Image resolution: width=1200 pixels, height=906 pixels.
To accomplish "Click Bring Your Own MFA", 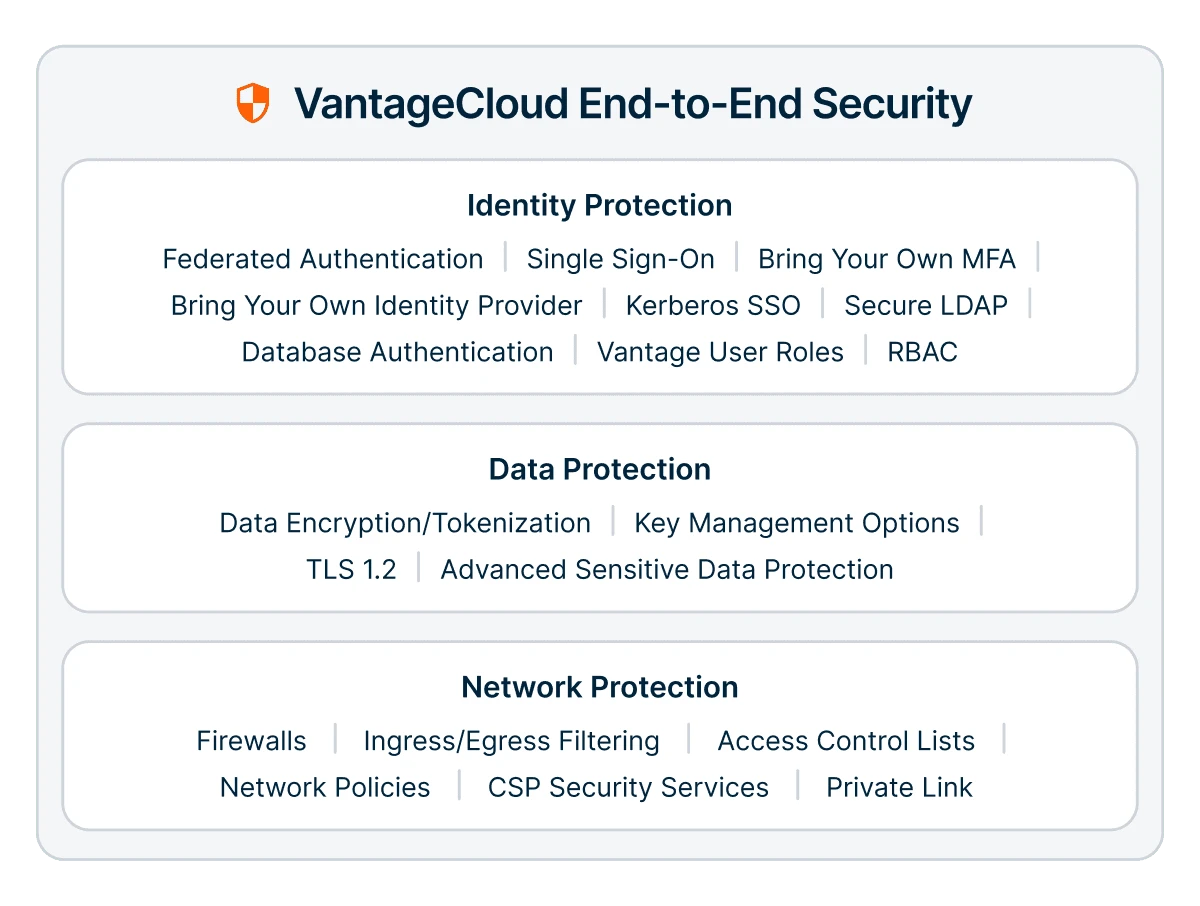I will [887, 259].
